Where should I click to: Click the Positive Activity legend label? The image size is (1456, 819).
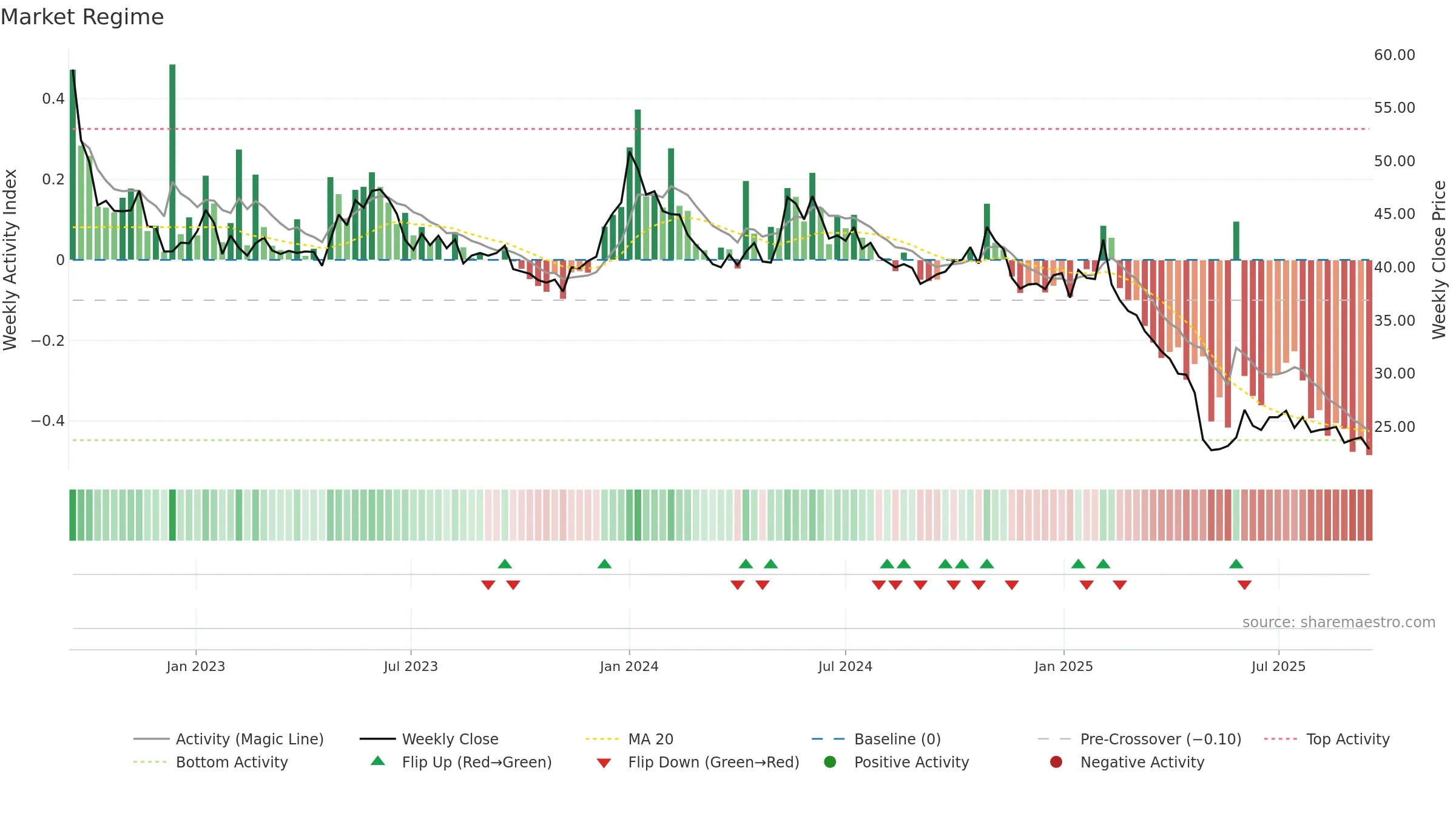[912, 762]
